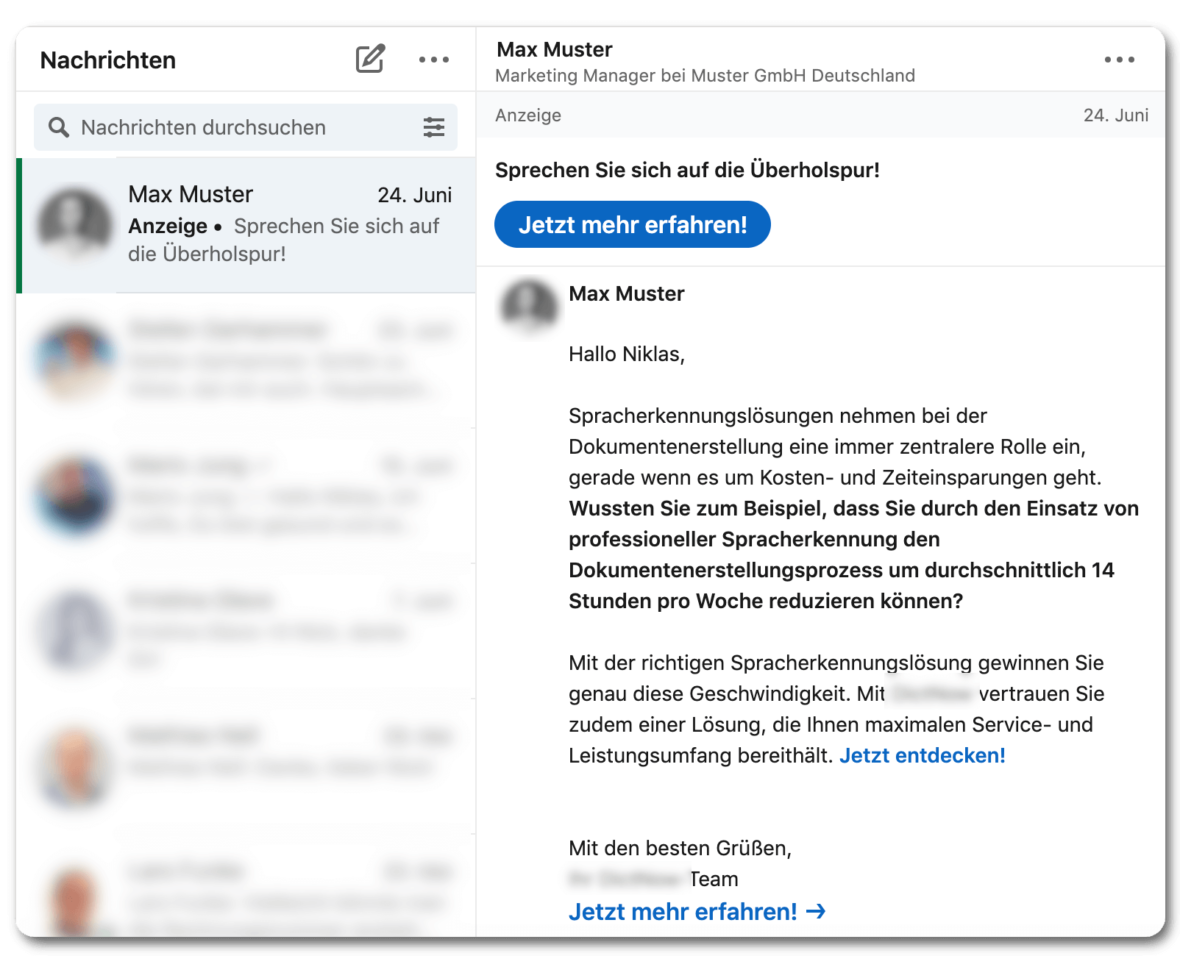Follow the Jetzt entdecken link

(921, 755)
